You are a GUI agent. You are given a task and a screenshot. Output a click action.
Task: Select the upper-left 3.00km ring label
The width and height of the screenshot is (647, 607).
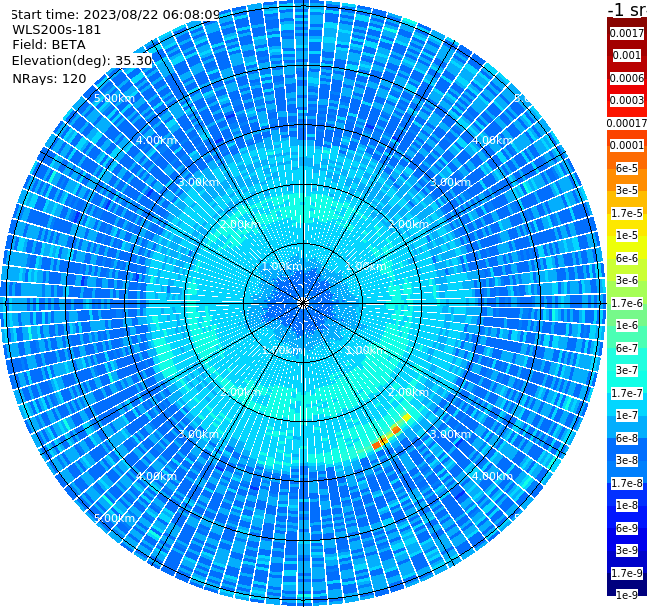[198, 182]
